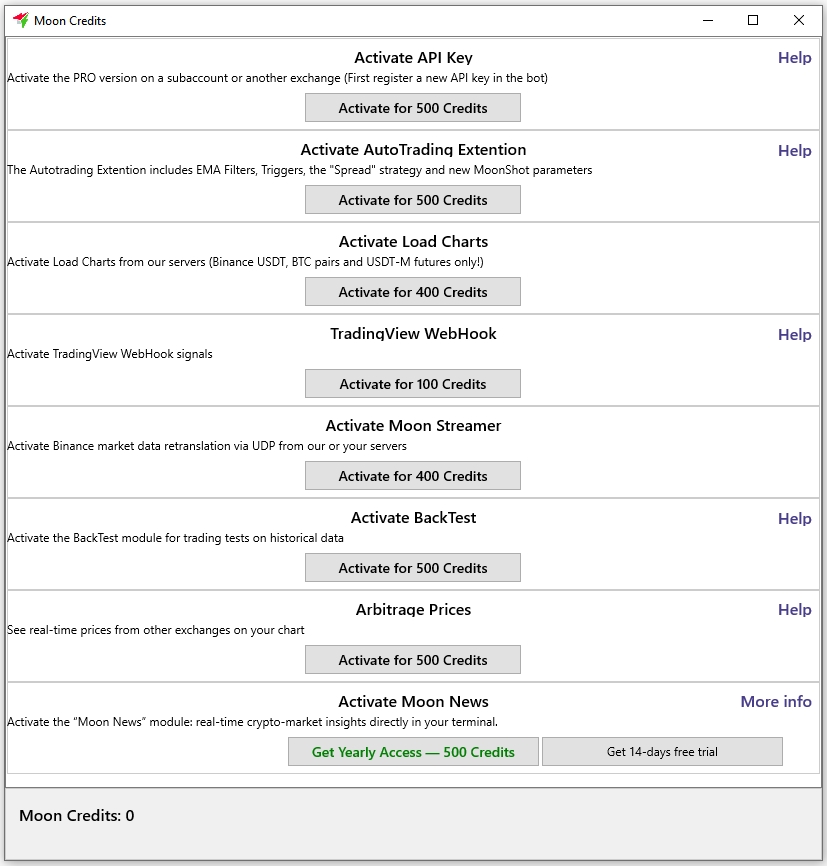The image size is (827, 866).
Task: Open Help for TradingView WebHook
Action: coord(794,335)
